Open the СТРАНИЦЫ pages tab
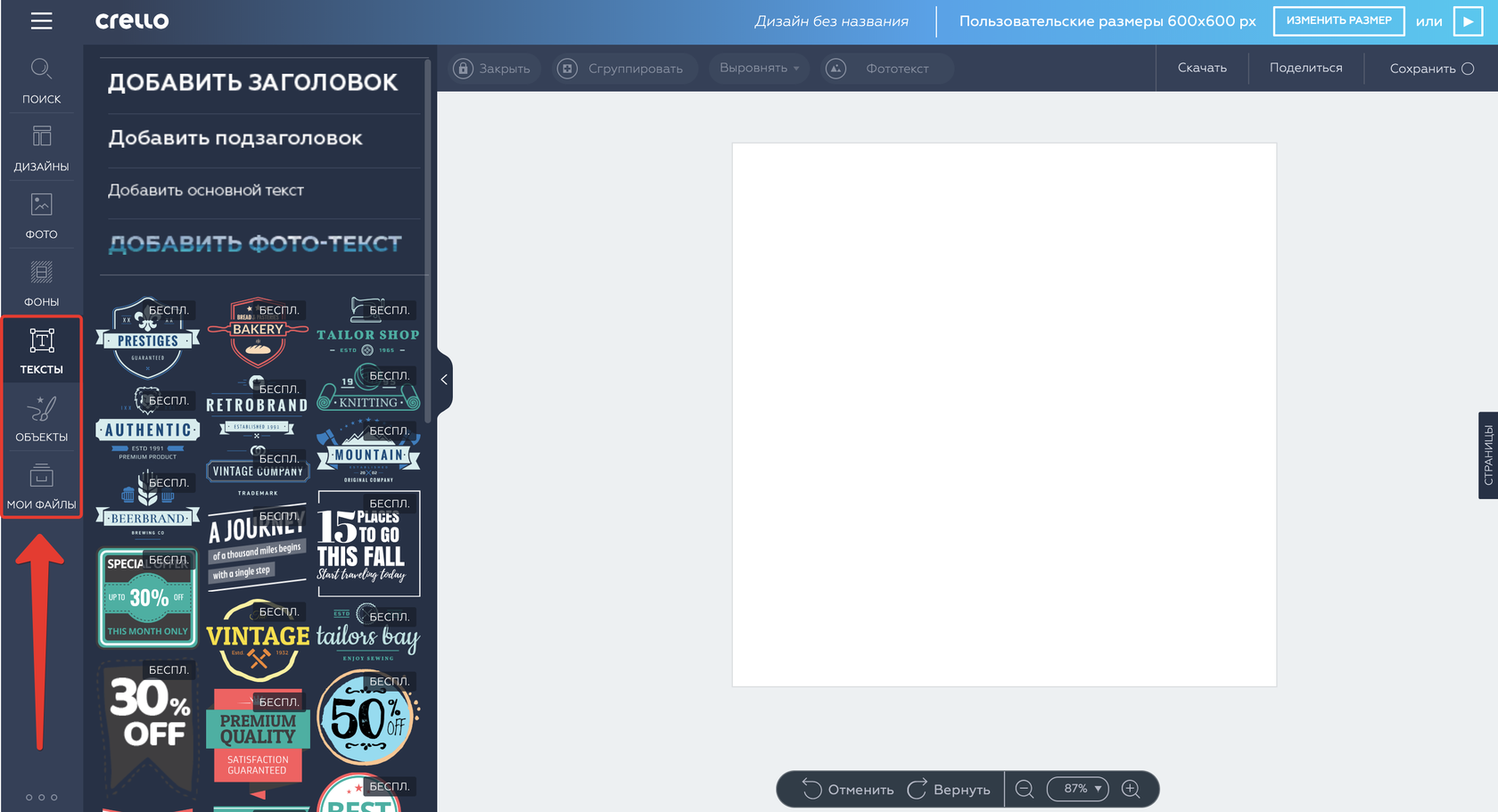Screen dimensions: 1498x812 point(1487,455)
